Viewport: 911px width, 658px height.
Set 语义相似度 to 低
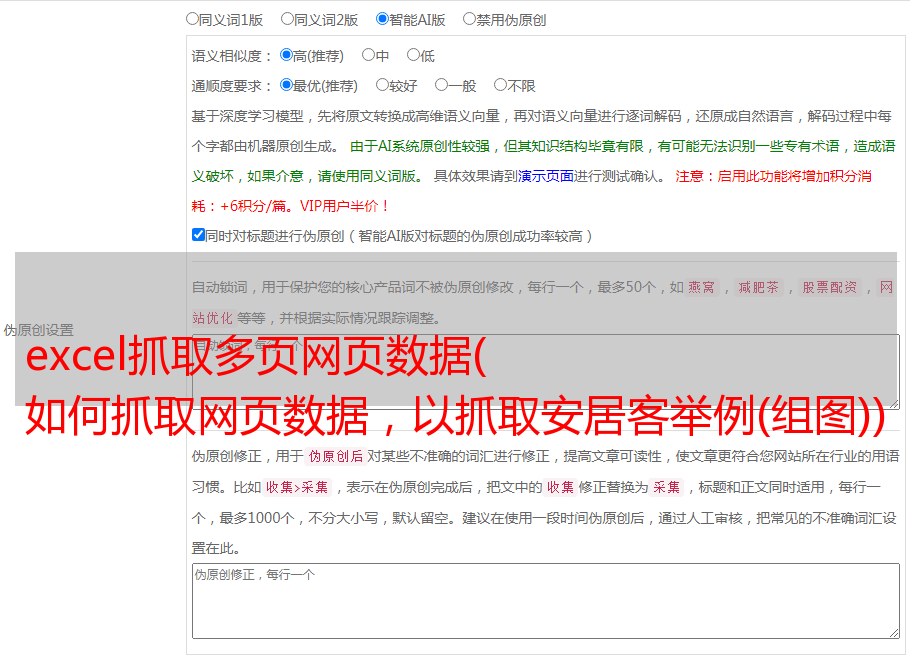pyautogui.click(x=414, y=55)
